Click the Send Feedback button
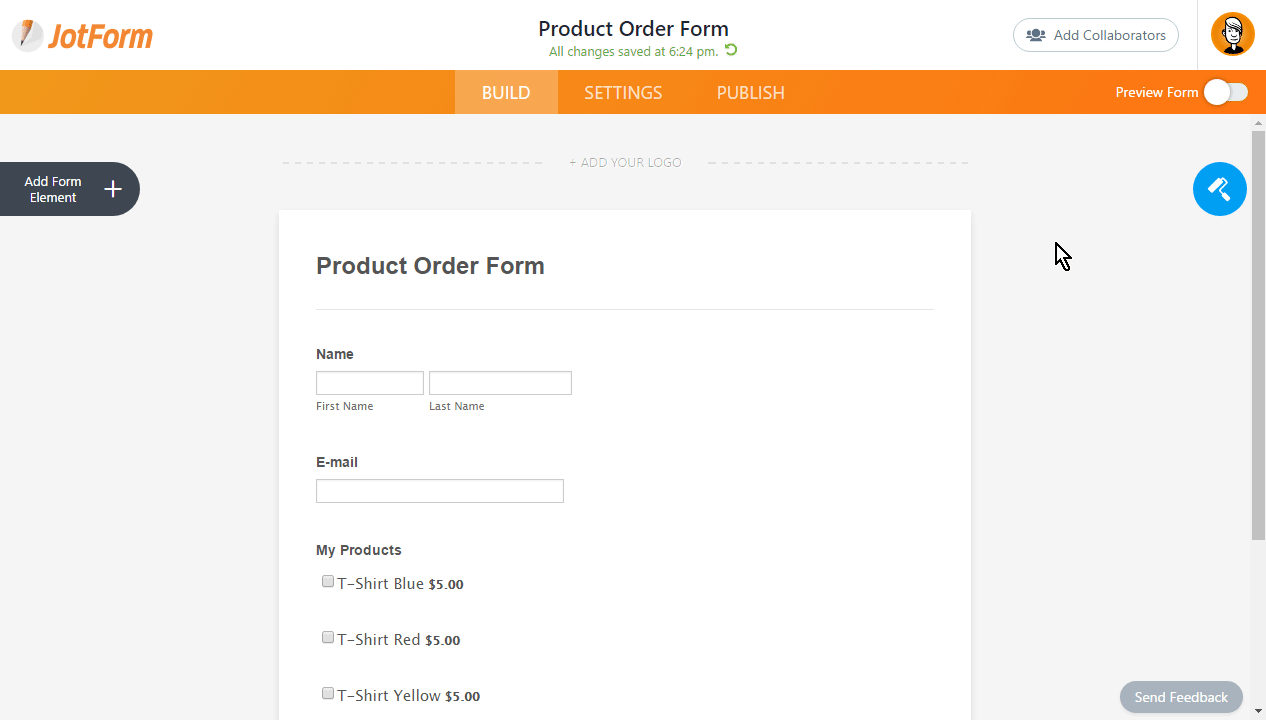1266x720 pixels. pos(1181,697)
